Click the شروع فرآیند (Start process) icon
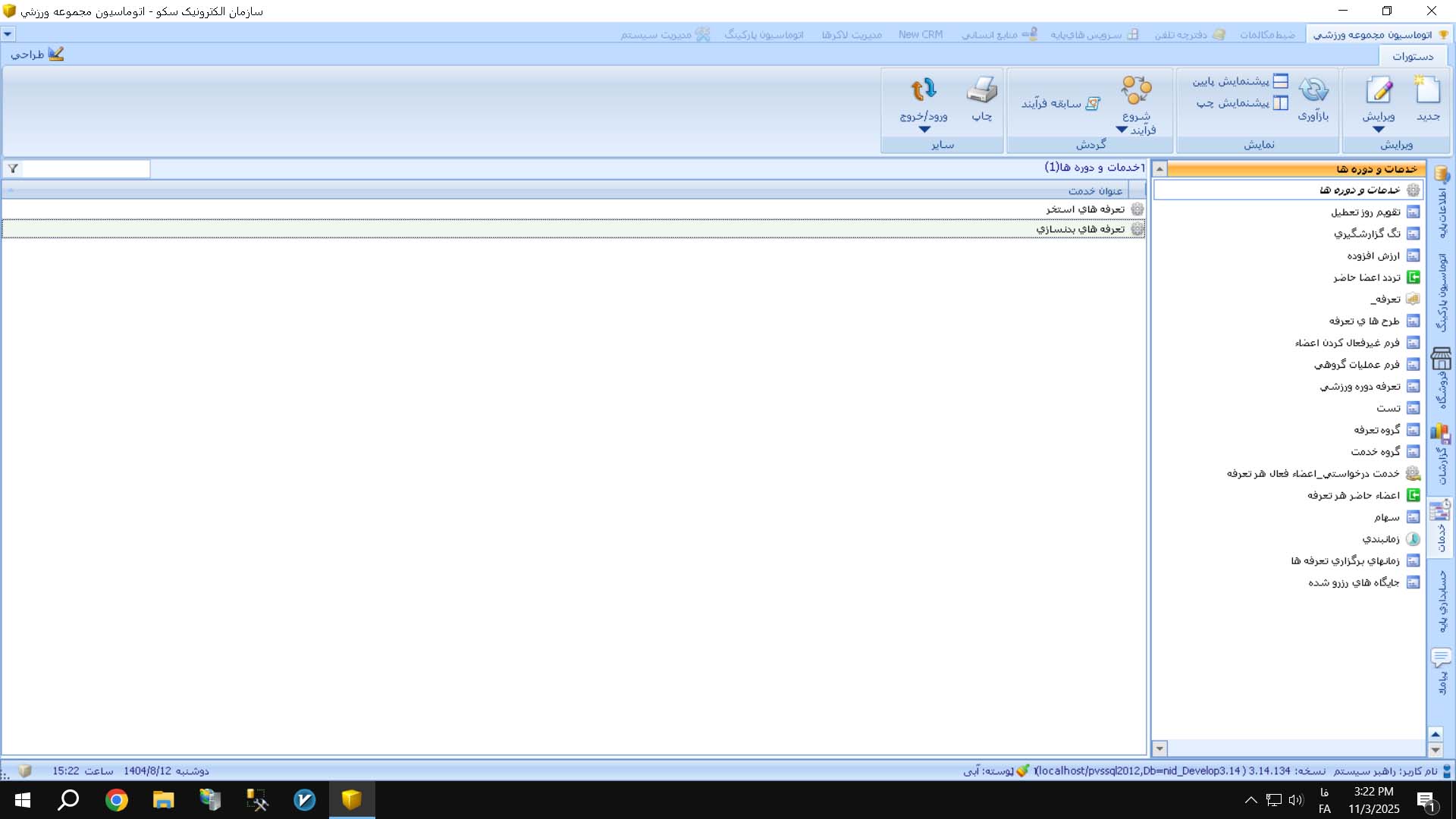The height and width of the screenshot is (819, 1456). 1136,90
